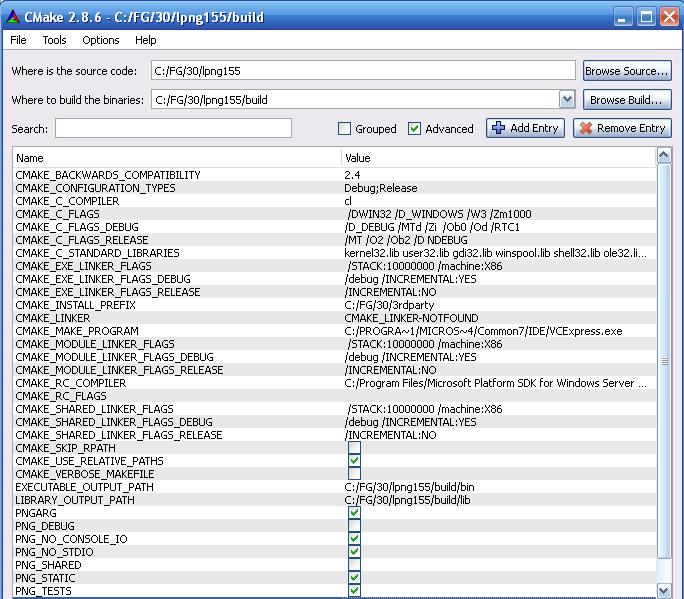Select the CMAKE_MAKE_PROGRAM entry
This screenshot has width=684, height=599.
pyautogui.click(x=77, y=331)
